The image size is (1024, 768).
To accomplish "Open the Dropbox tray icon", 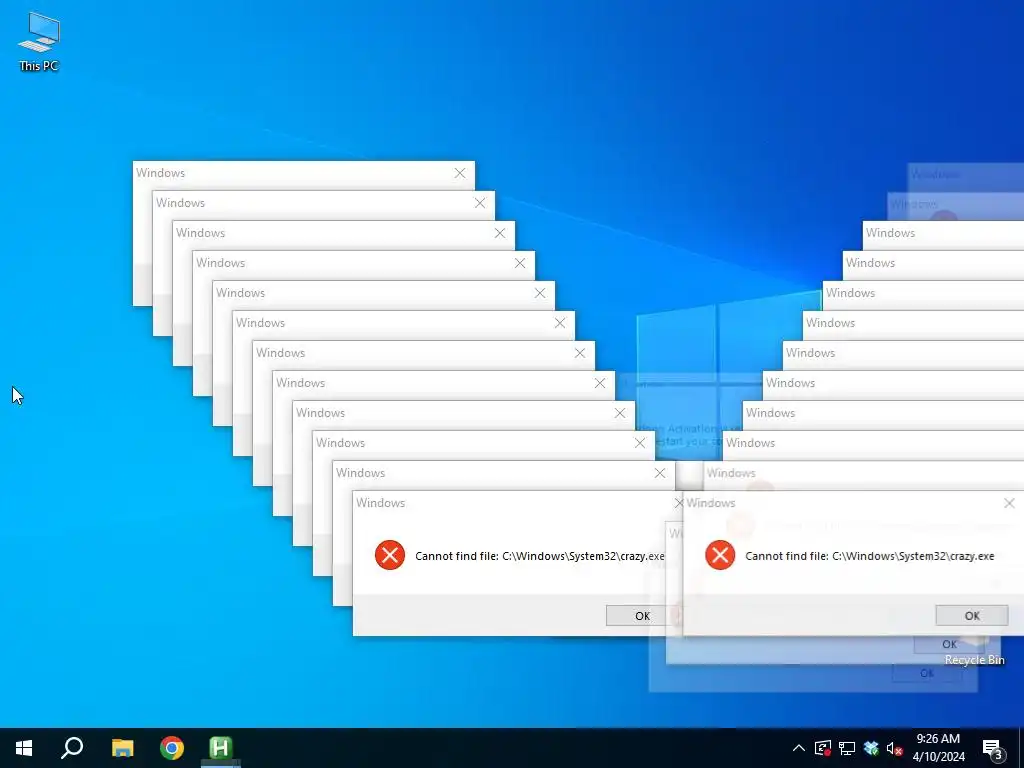I will [871, 748].
